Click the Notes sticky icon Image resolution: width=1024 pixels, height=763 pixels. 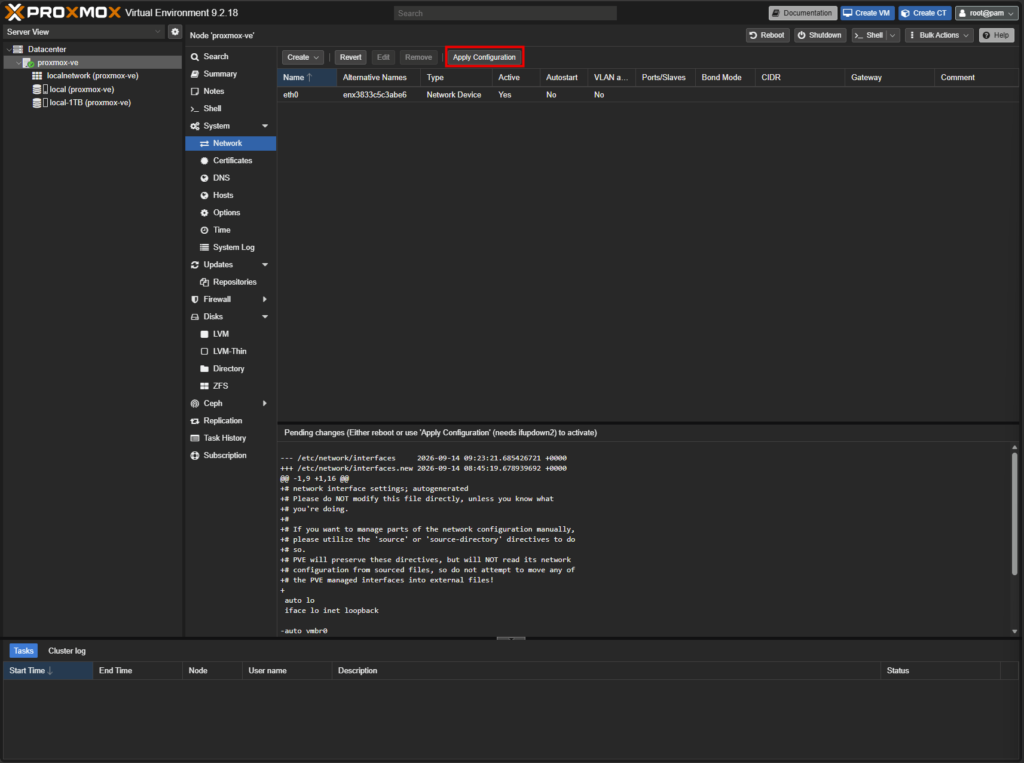coord(195,91)
